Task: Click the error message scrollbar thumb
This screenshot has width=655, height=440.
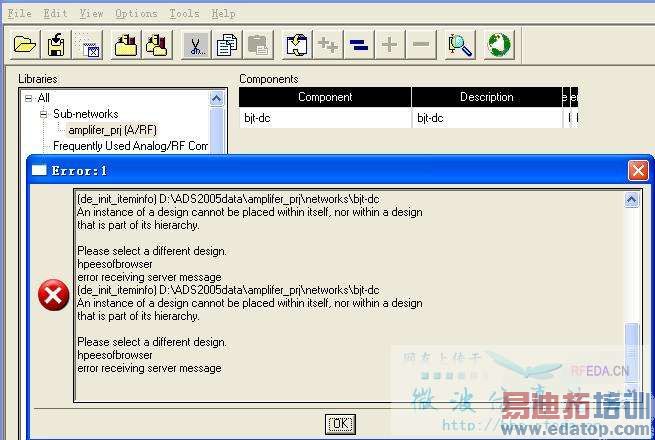Action: (x=631, y=357)
